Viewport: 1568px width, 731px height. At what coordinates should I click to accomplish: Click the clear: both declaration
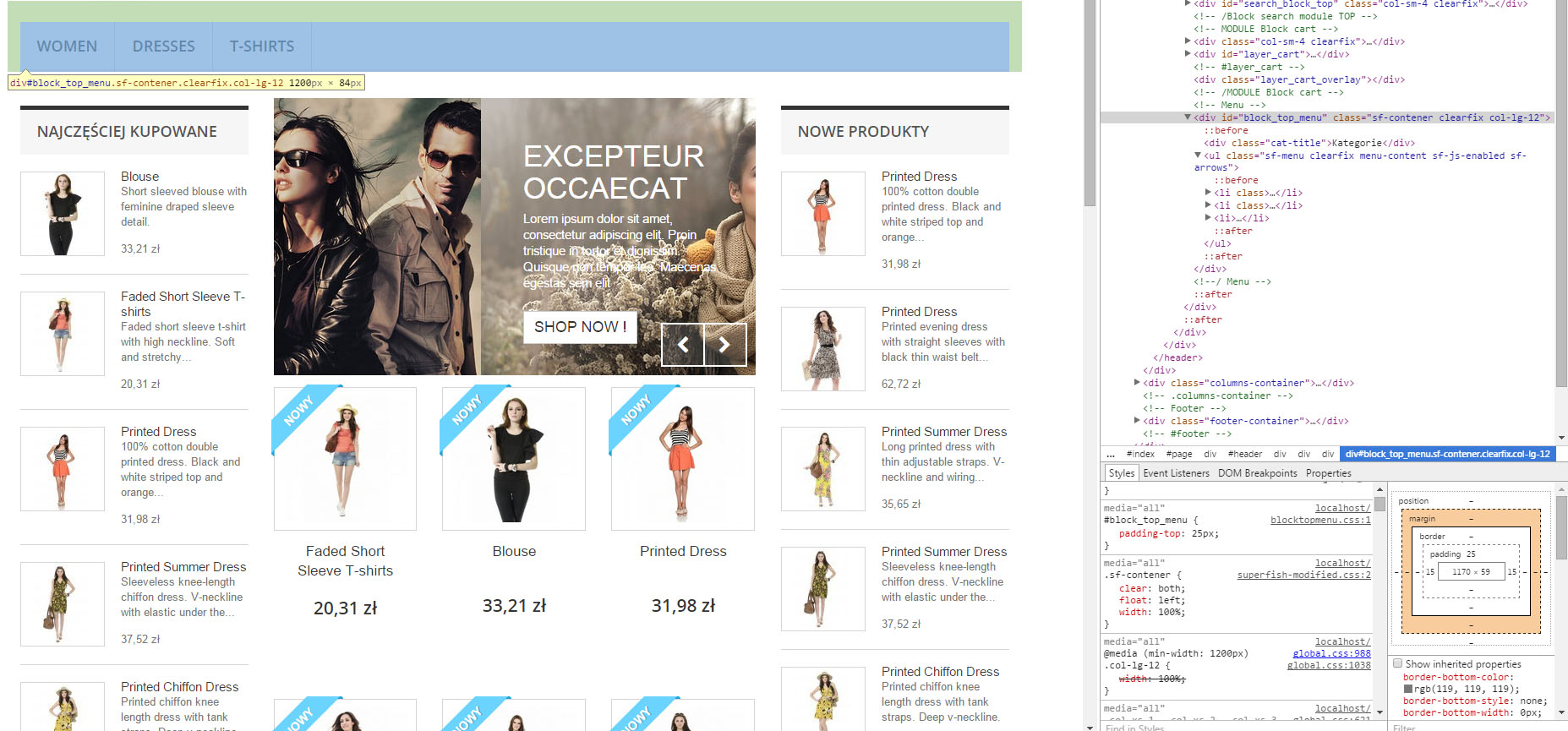click(1152, 588)
